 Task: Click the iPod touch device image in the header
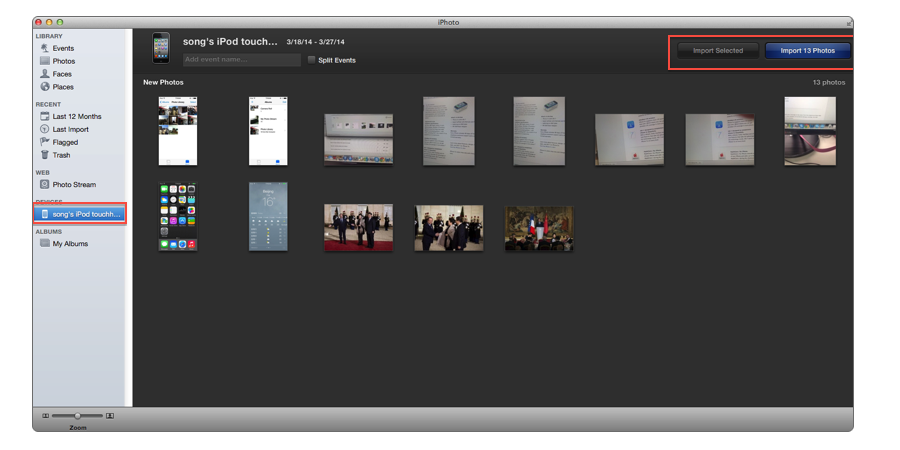pyautogui.click(x=161, y=48)
